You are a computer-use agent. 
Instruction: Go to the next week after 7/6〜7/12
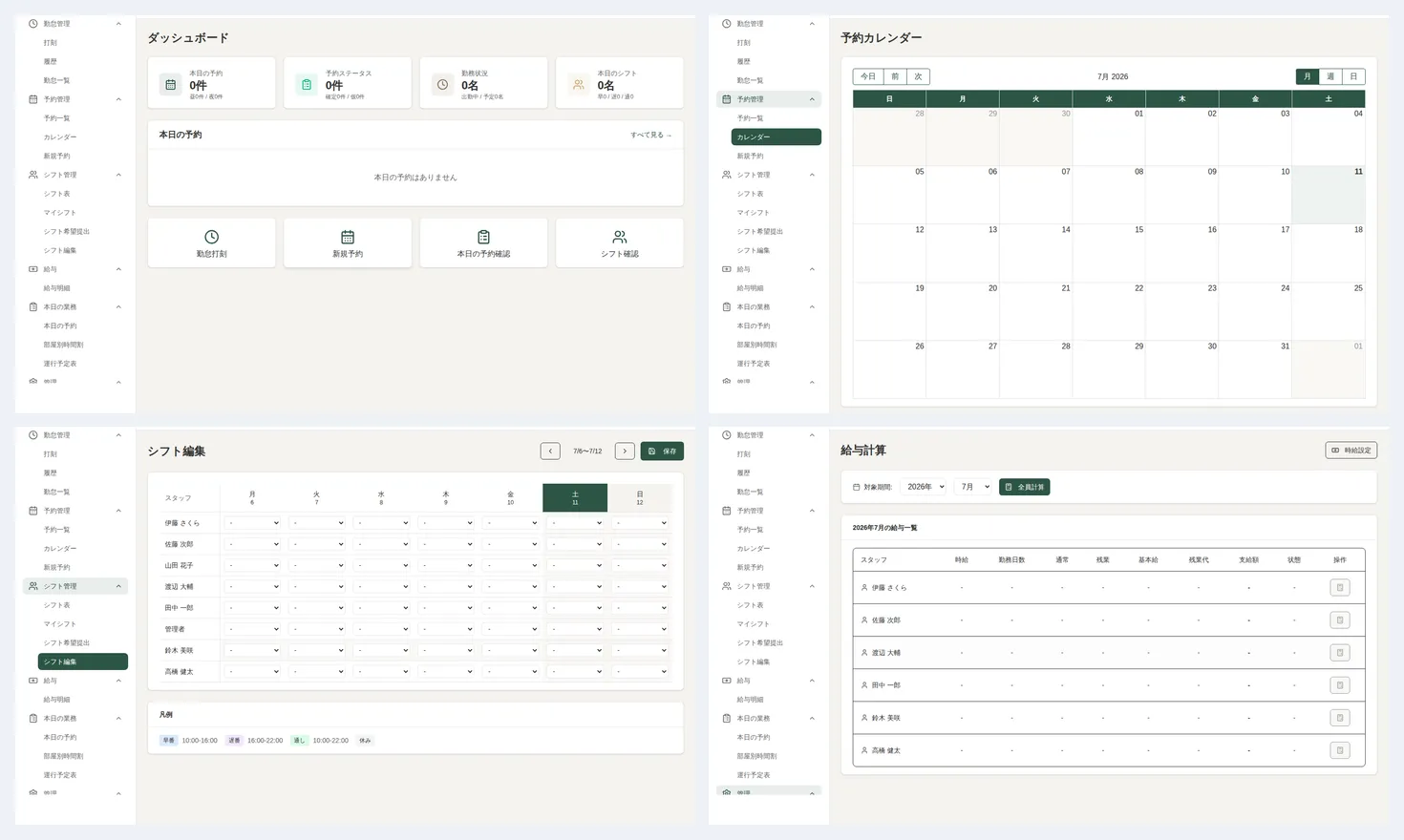[x=625, y=451]
